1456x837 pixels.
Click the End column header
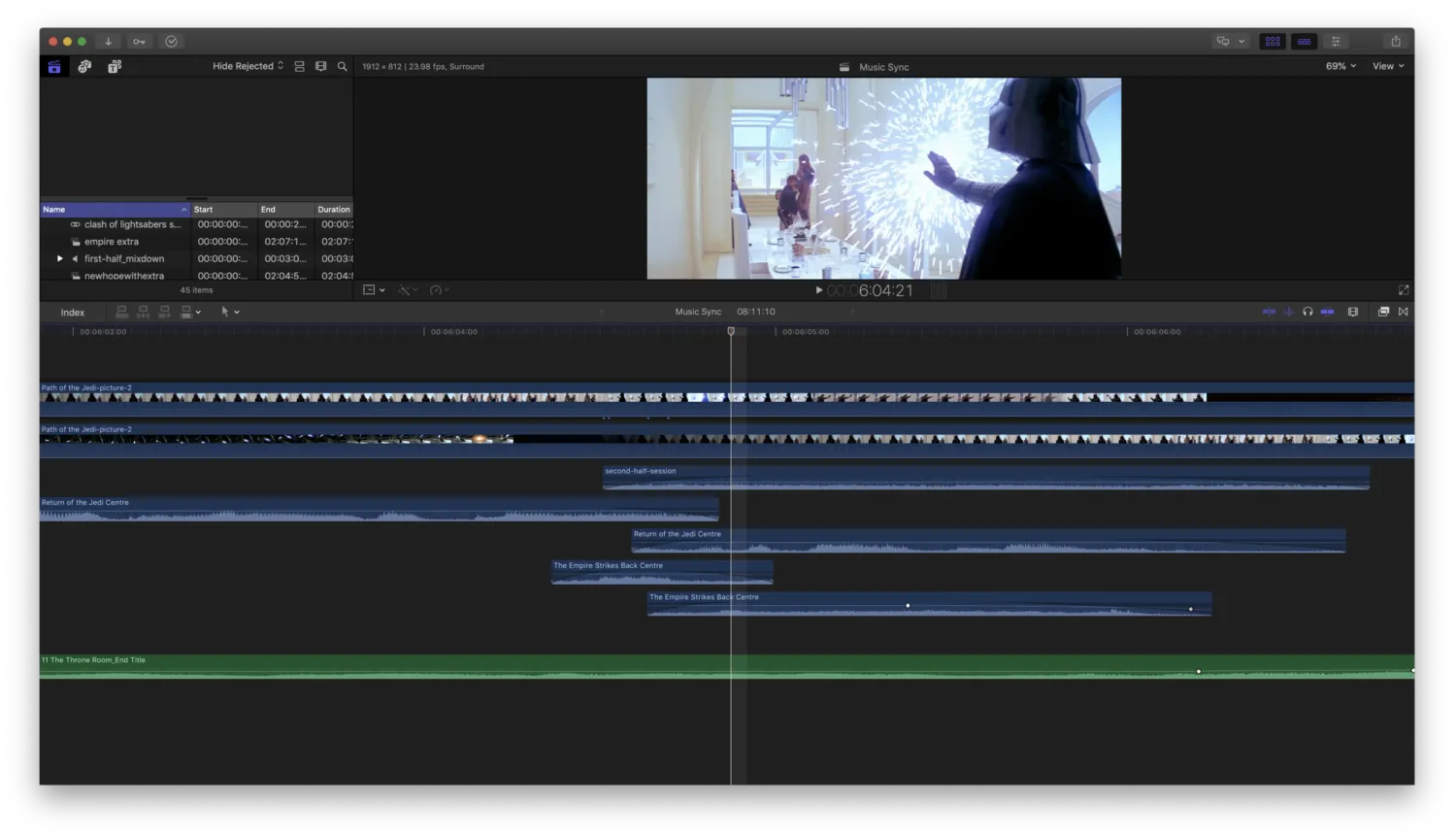[x=285, y=210]
